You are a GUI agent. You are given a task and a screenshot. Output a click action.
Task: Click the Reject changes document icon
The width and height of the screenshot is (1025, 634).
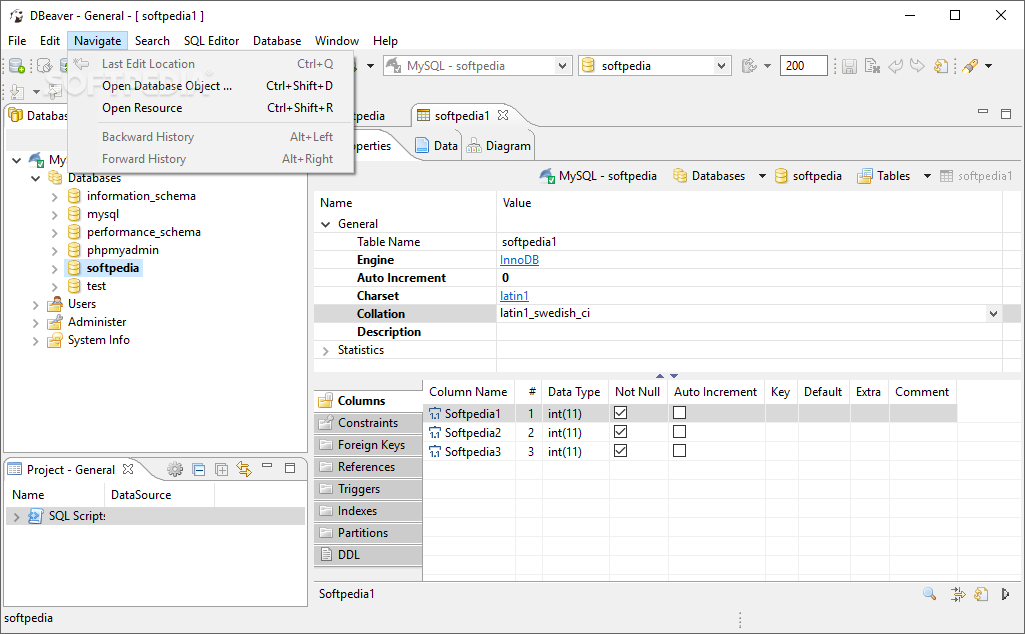(872, 66)
